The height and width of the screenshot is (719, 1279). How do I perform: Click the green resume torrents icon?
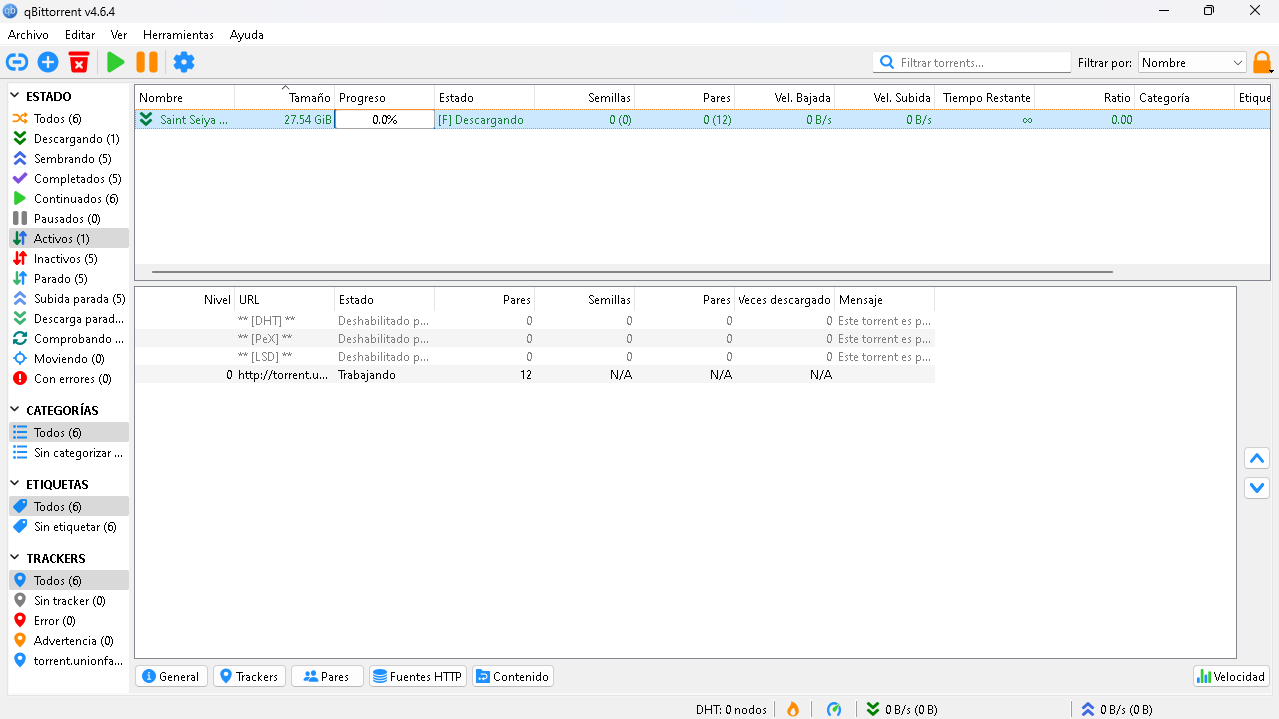pyautogui.click(x=116, y=62)
